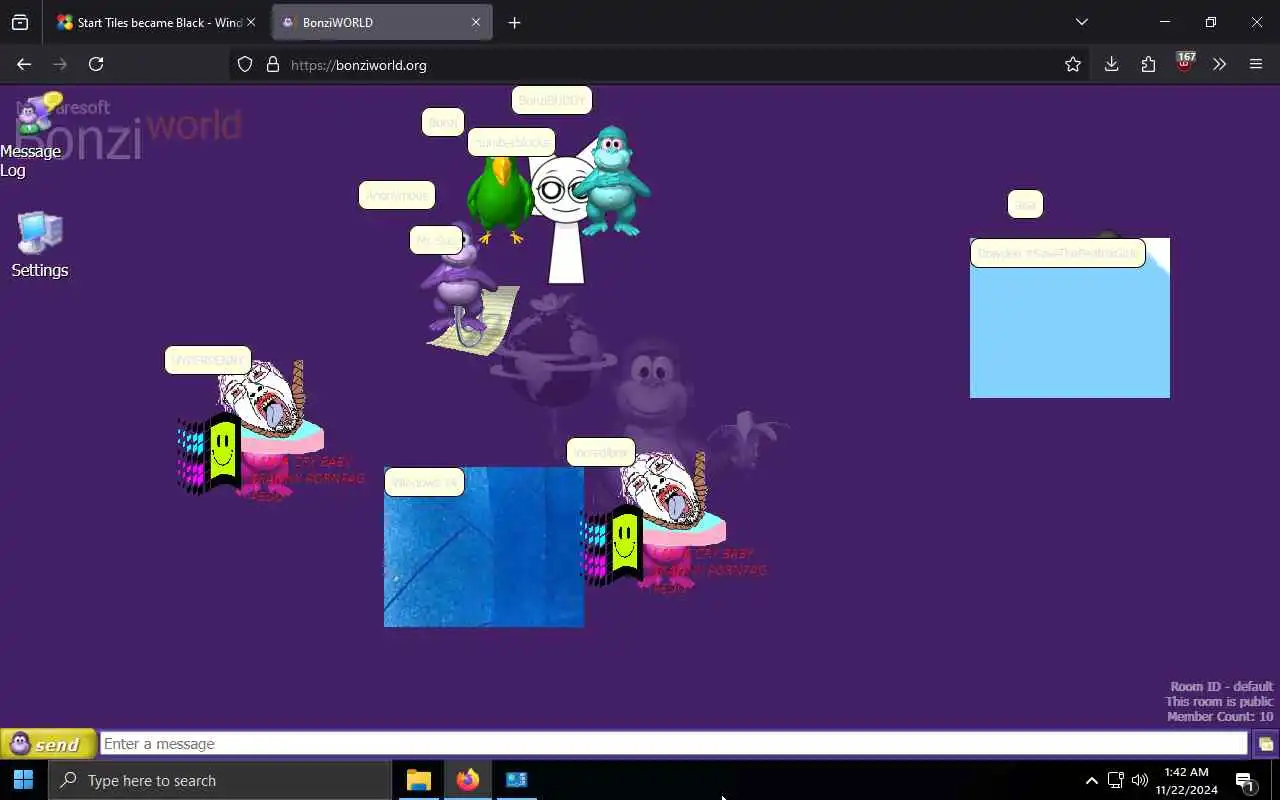Click the taskbar search box
1280x800 pixels.
pos(220,780)
